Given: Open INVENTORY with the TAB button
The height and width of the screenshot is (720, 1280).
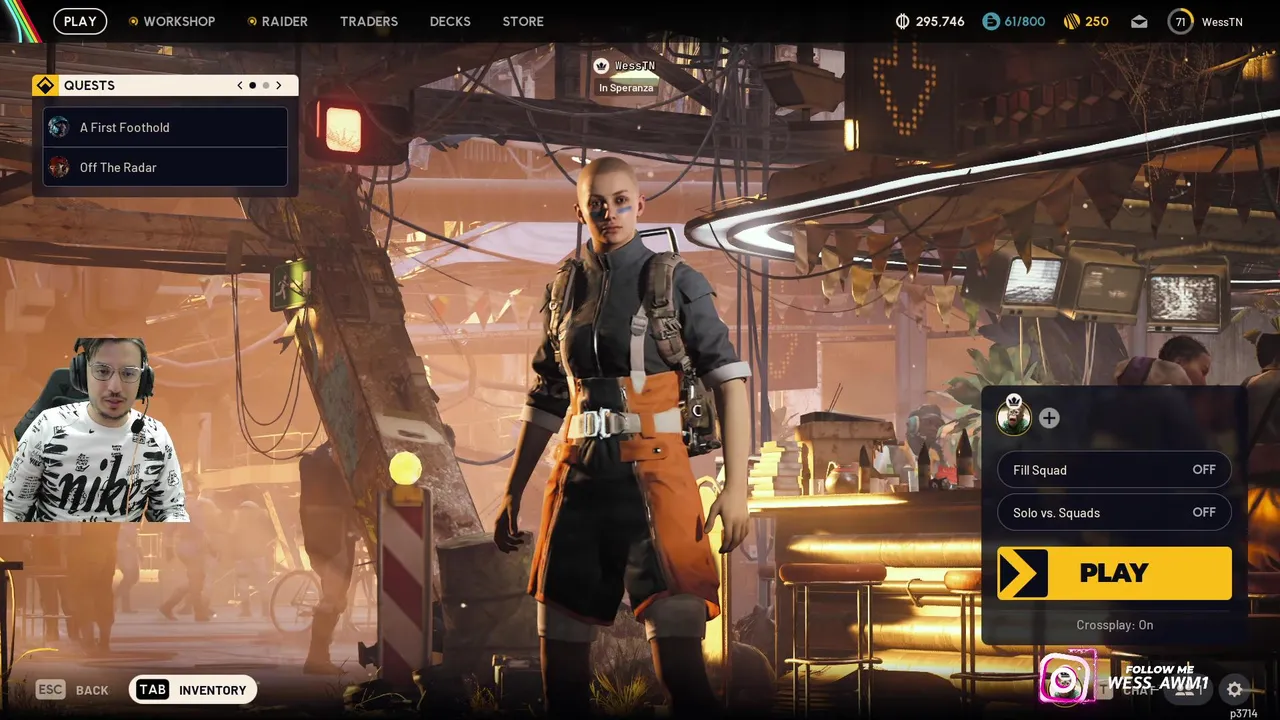Looking at the screenshot, I should [193, 690].
